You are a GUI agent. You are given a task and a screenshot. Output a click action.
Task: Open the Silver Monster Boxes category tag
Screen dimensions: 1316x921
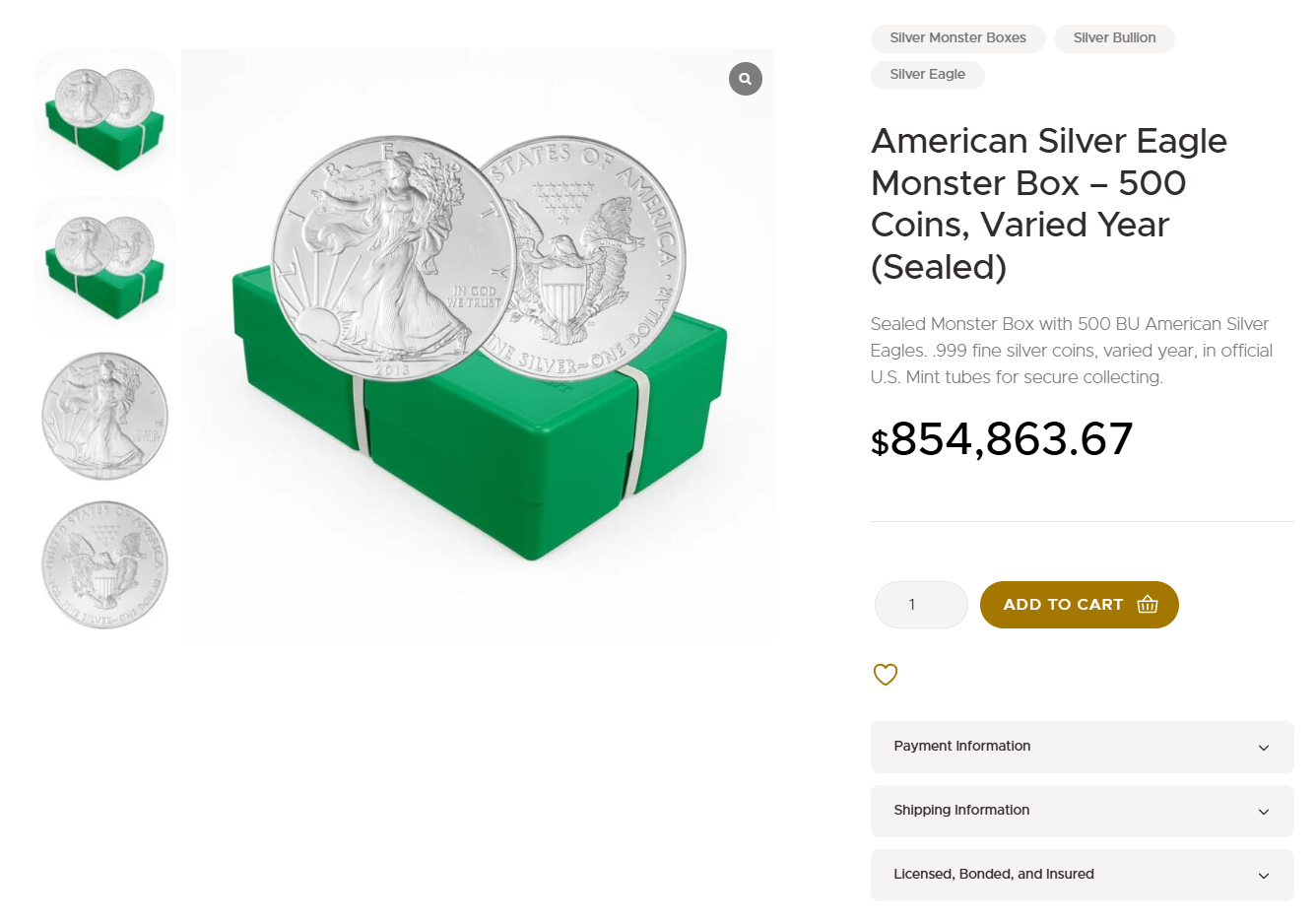click(x=957, y=38)
